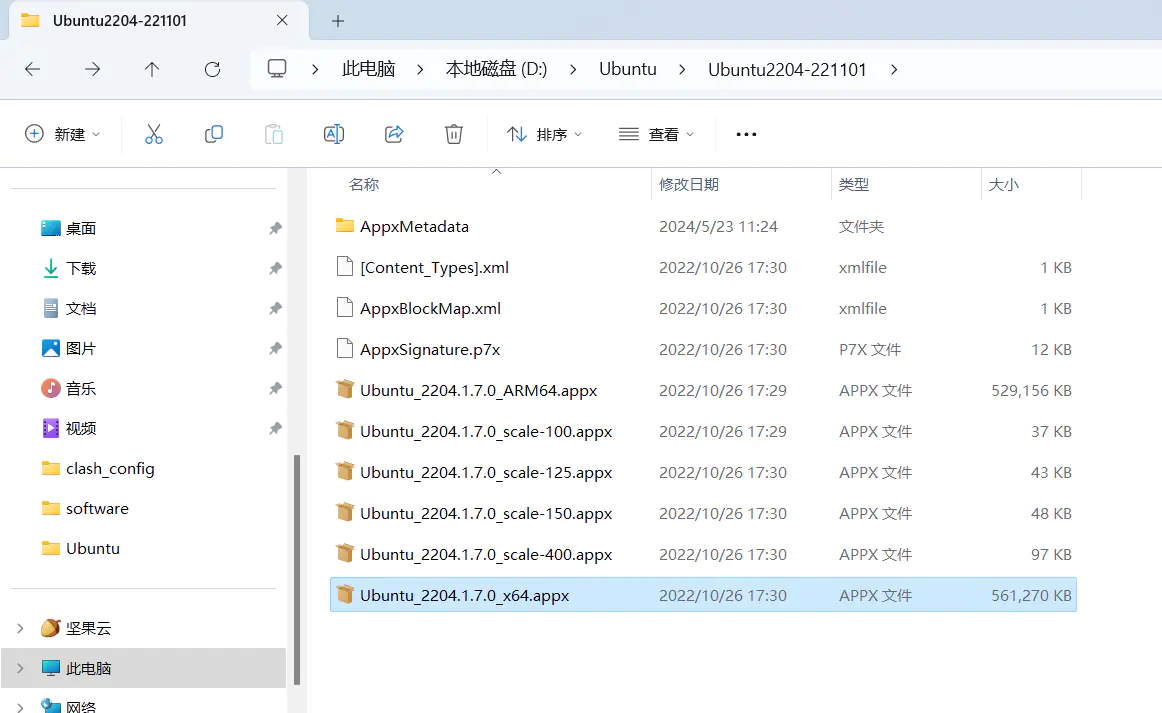Select [Content_Types].xml file
The image size is (1162, 713).
click(x=703, y=268)
